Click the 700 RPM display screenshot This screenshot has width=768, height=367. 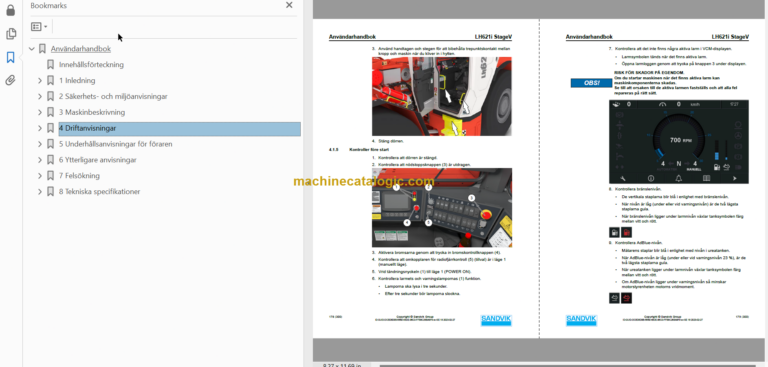click(x=678, y=142)
